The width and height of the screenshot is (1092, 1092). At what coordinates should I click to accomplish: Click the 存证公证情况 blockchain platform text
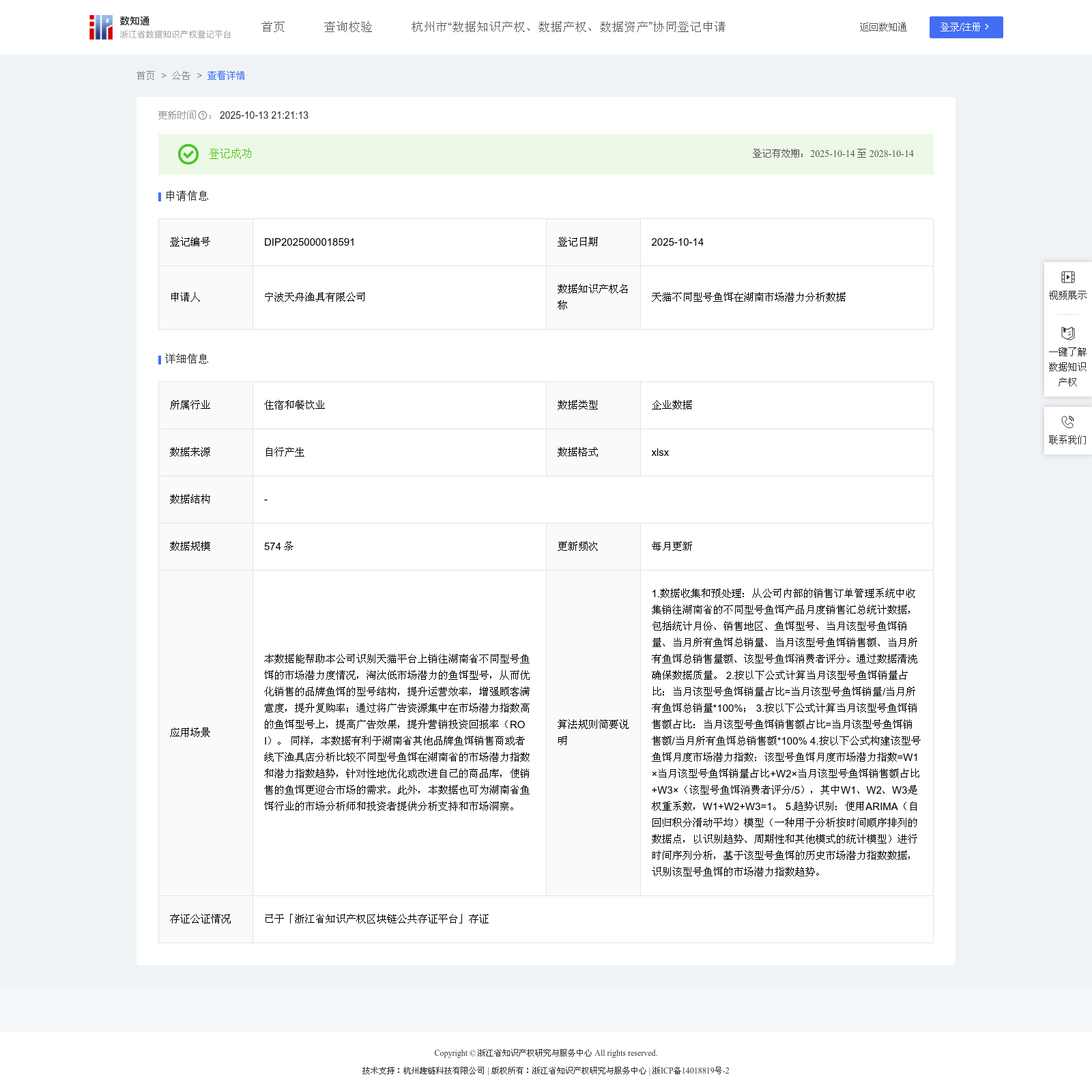pos(376,919)
